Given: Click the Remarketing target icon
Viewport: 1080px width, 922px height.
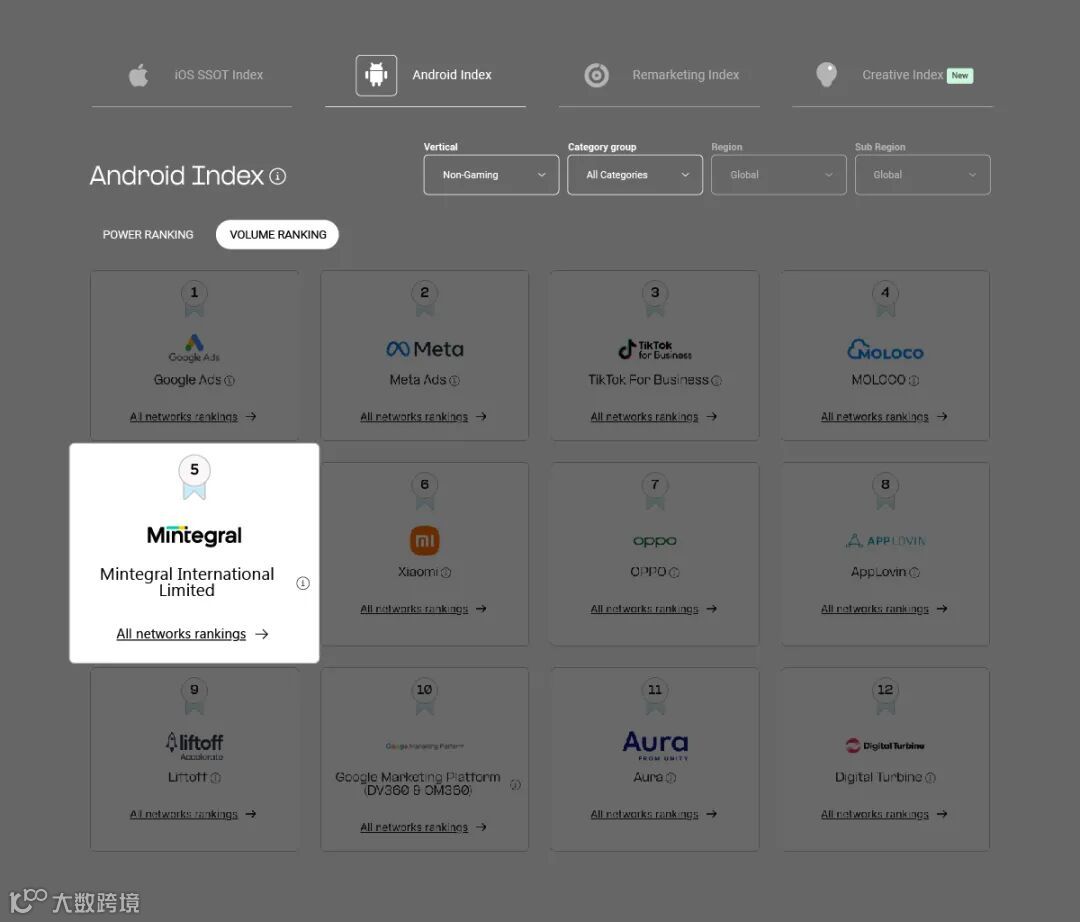Looking at the screenshot, I should point(596,75).
